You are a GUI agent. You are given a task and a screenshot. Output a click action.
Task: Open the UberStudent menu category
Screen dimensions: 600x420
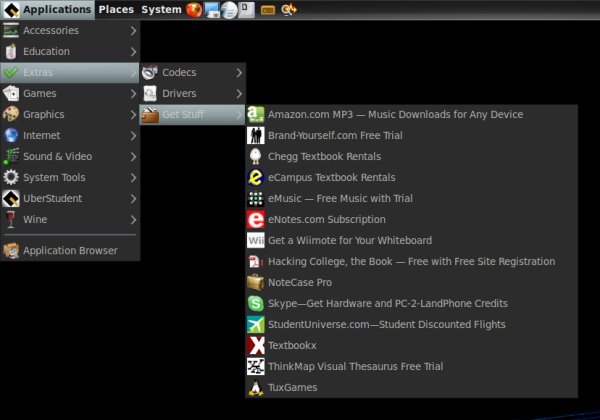[x=53, y=199]
